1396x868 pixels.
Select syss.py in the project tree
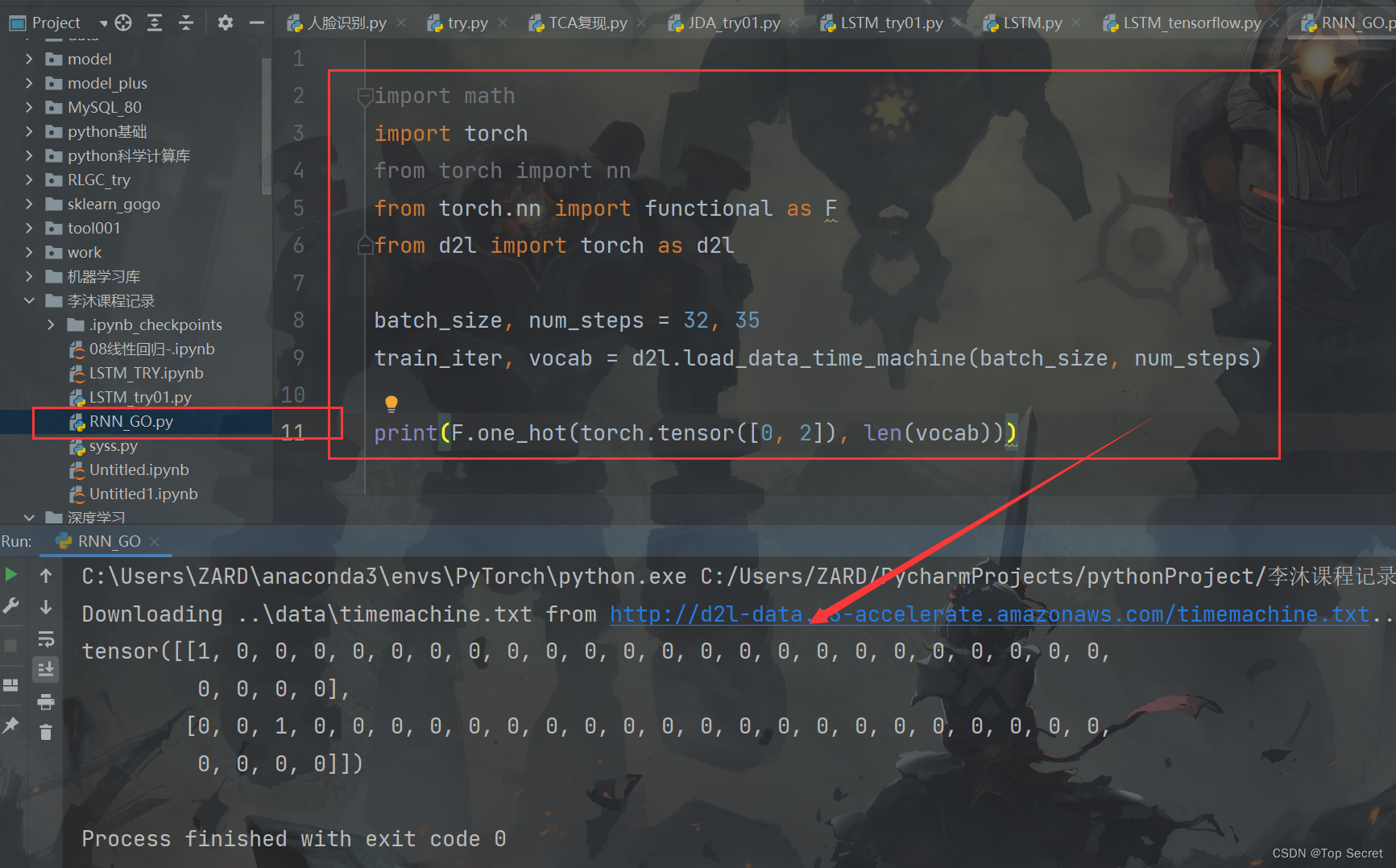coord(114,445)
